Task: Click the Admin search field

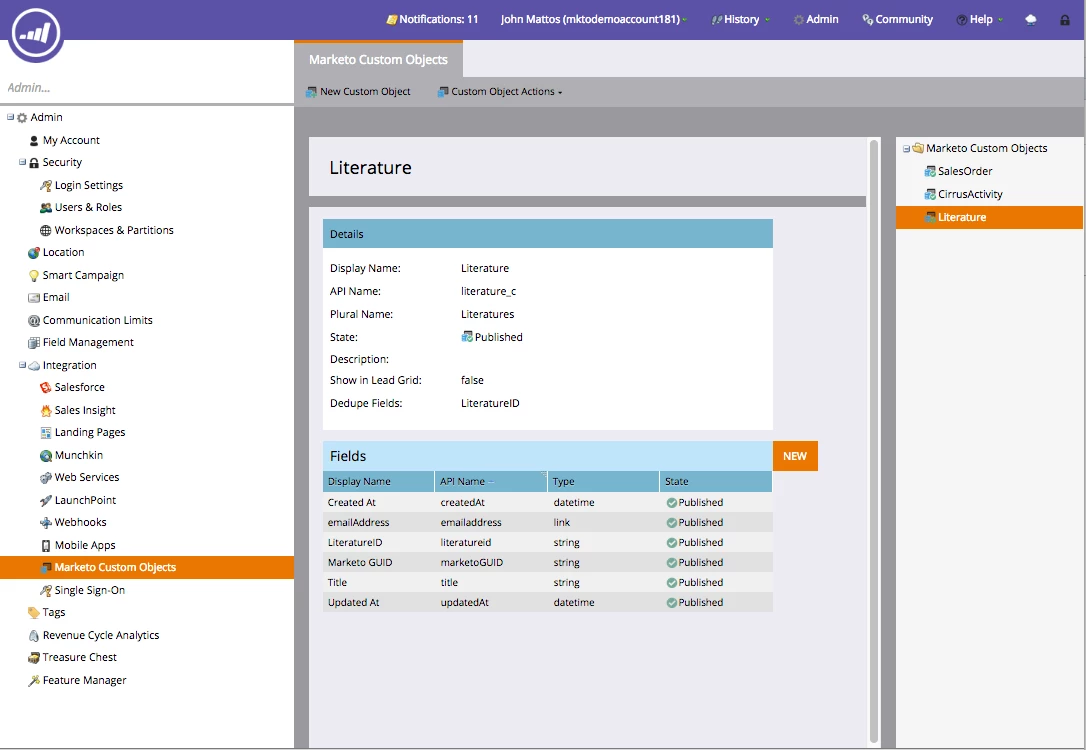Action: (147, 88)
